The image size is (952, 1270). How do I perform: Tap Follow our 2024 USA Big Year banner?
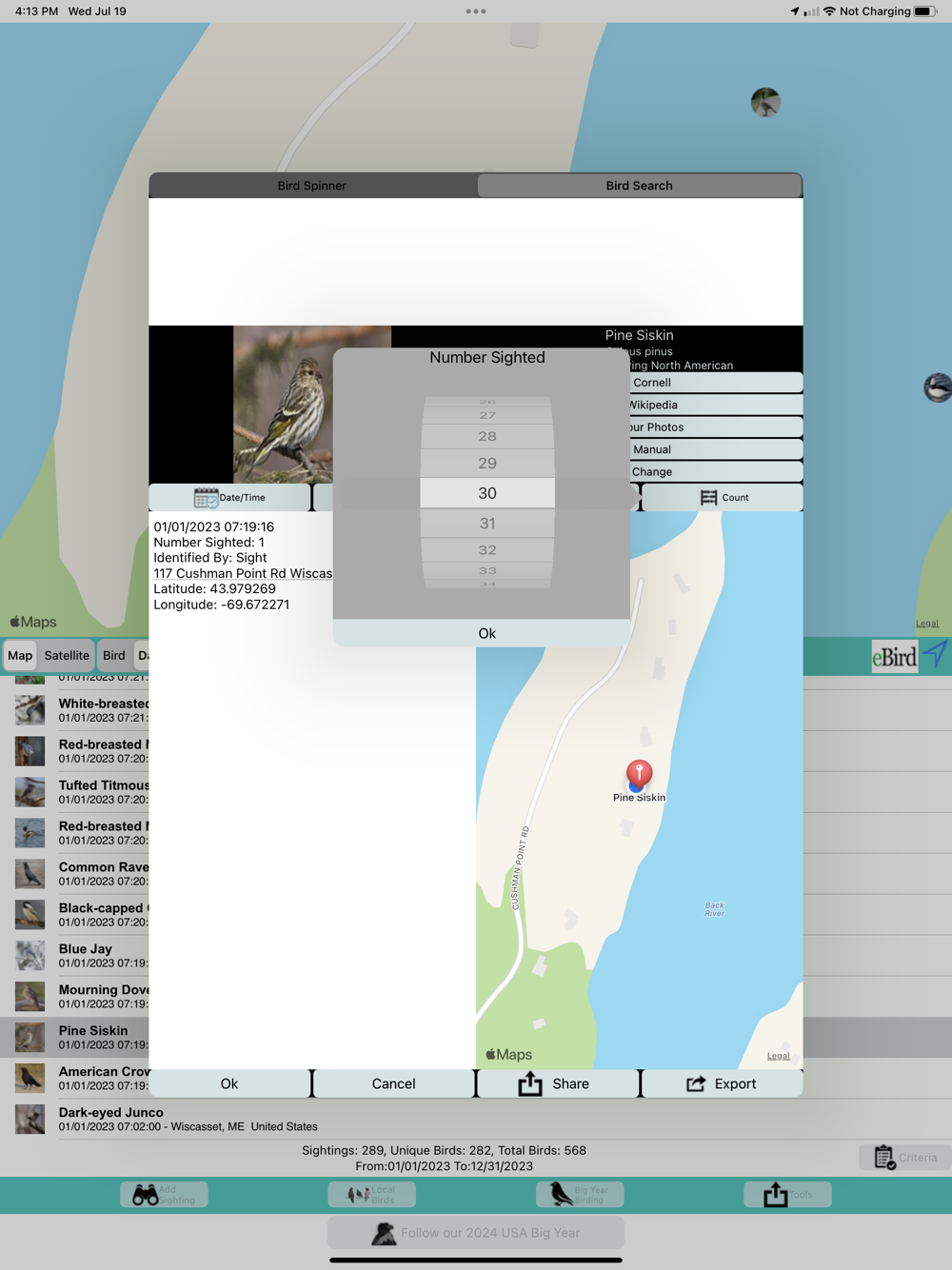coord(476,1233)
